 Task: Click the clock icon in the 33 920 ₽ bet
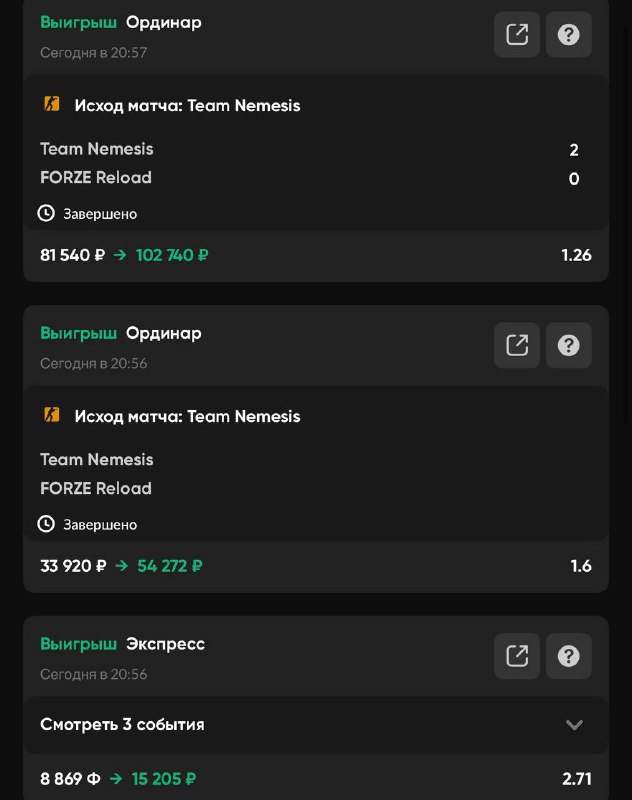(x=46, y=524)
